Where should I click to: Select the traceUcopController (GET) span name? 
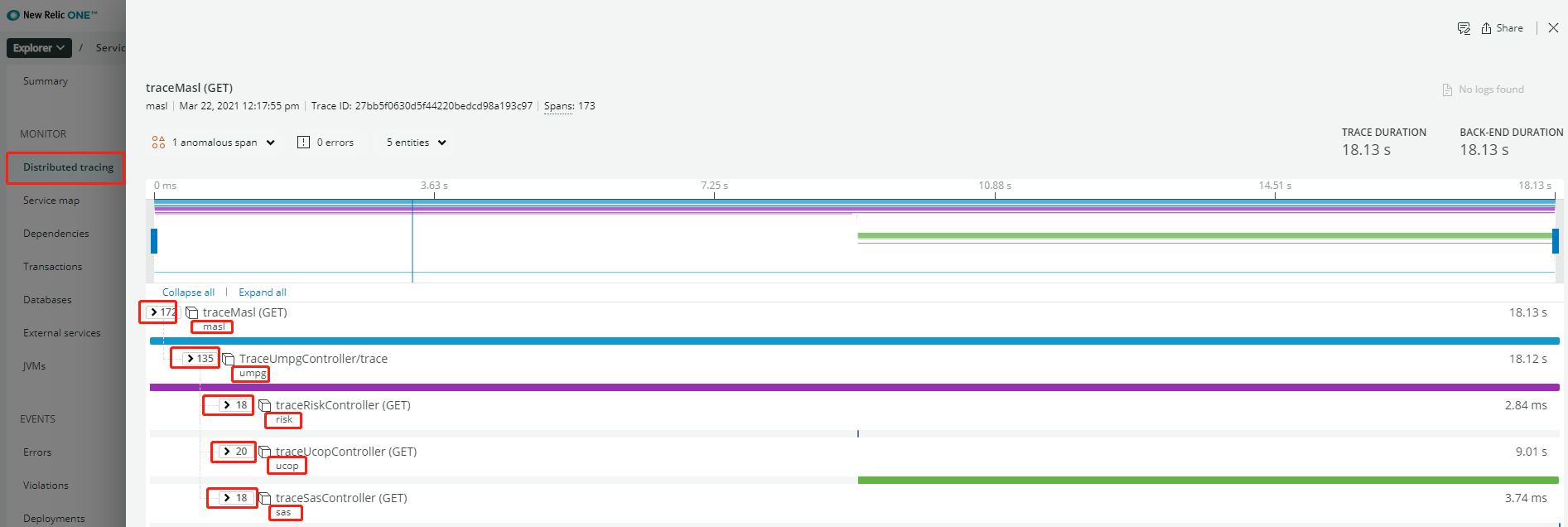[346, 452]
